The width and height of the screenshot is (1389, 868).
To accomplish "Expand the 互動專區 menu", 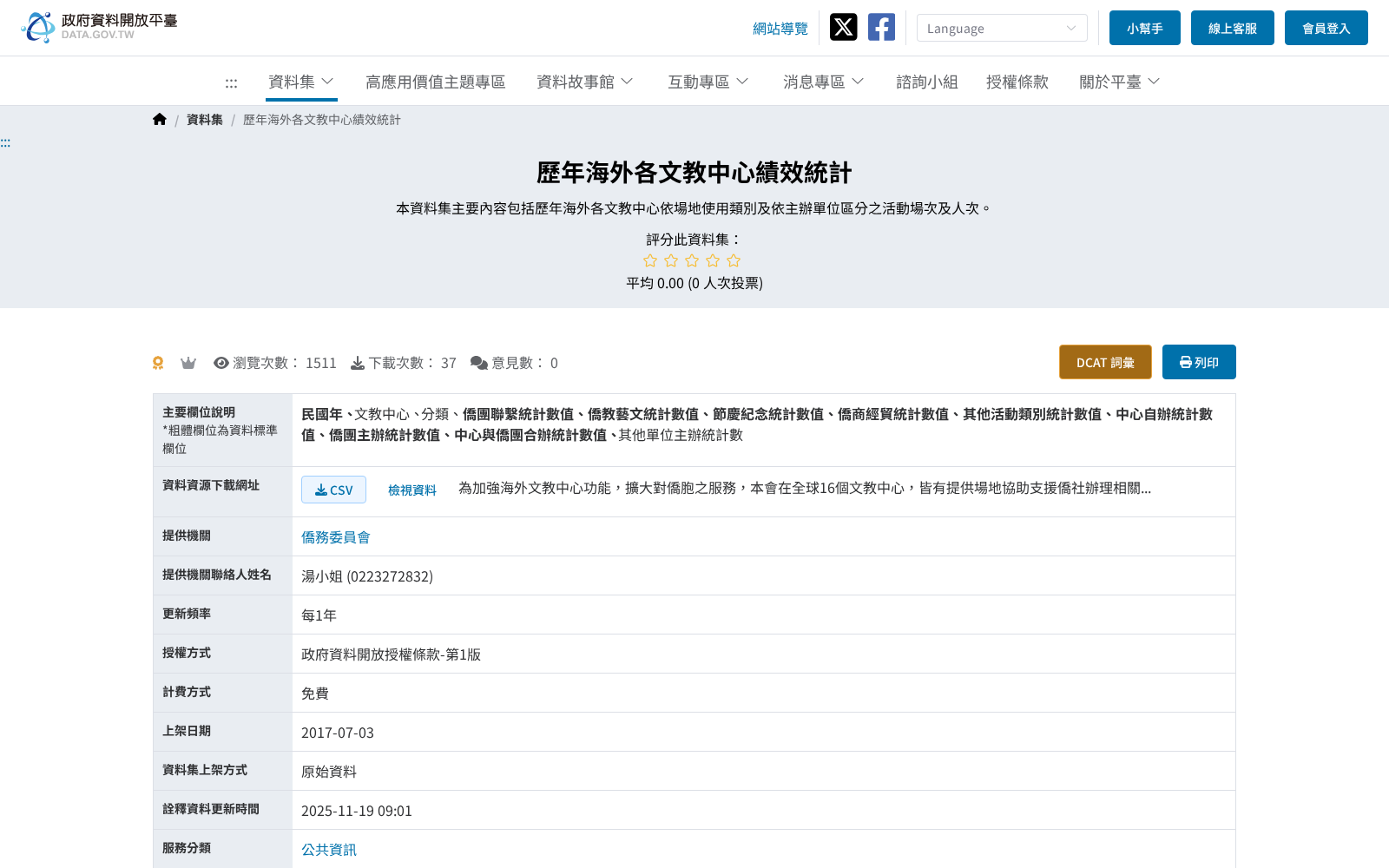I will coord(708,82).
